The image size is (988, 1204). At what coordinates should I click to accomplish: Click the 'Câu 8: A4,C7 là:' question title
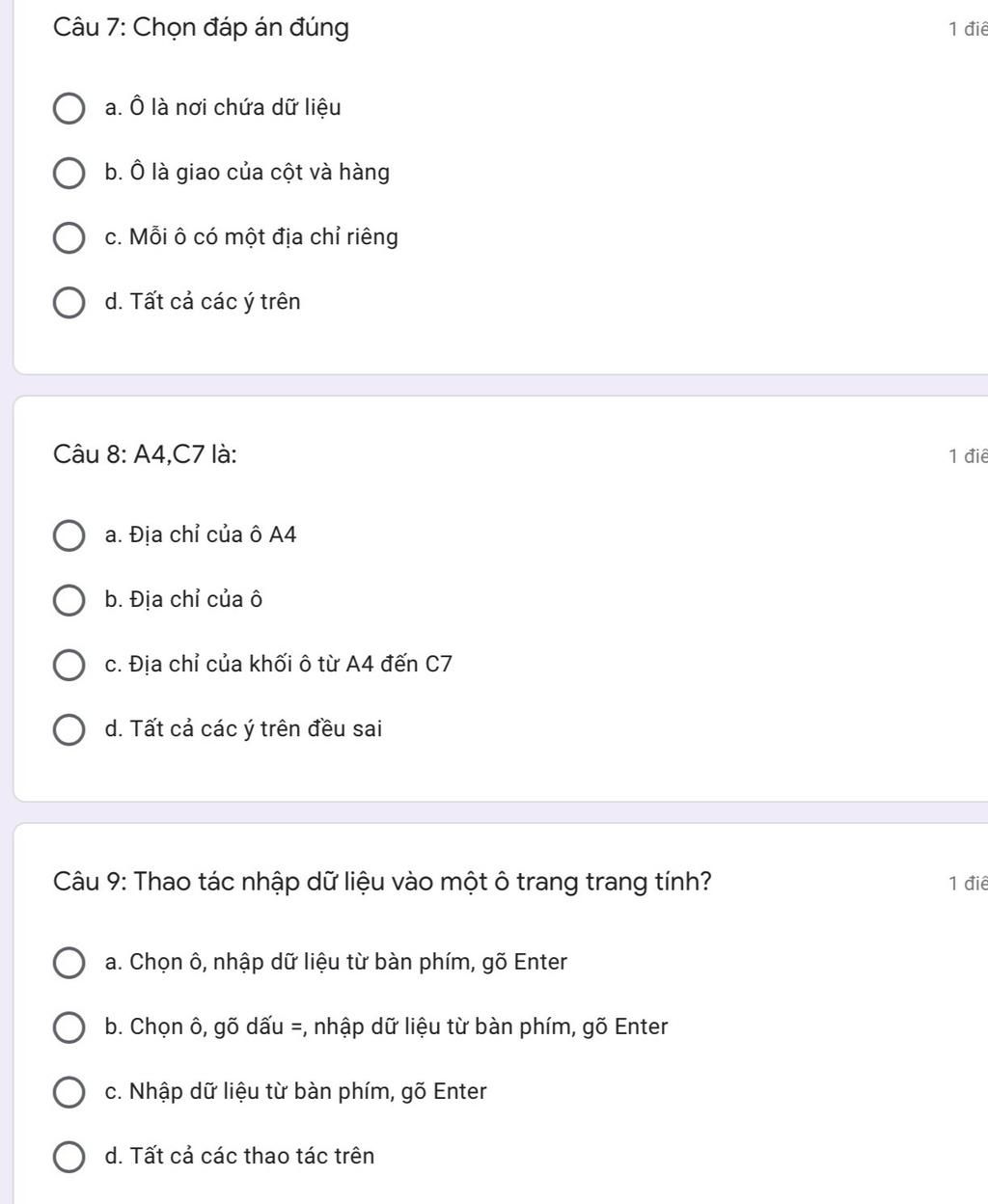coord(146,454)
